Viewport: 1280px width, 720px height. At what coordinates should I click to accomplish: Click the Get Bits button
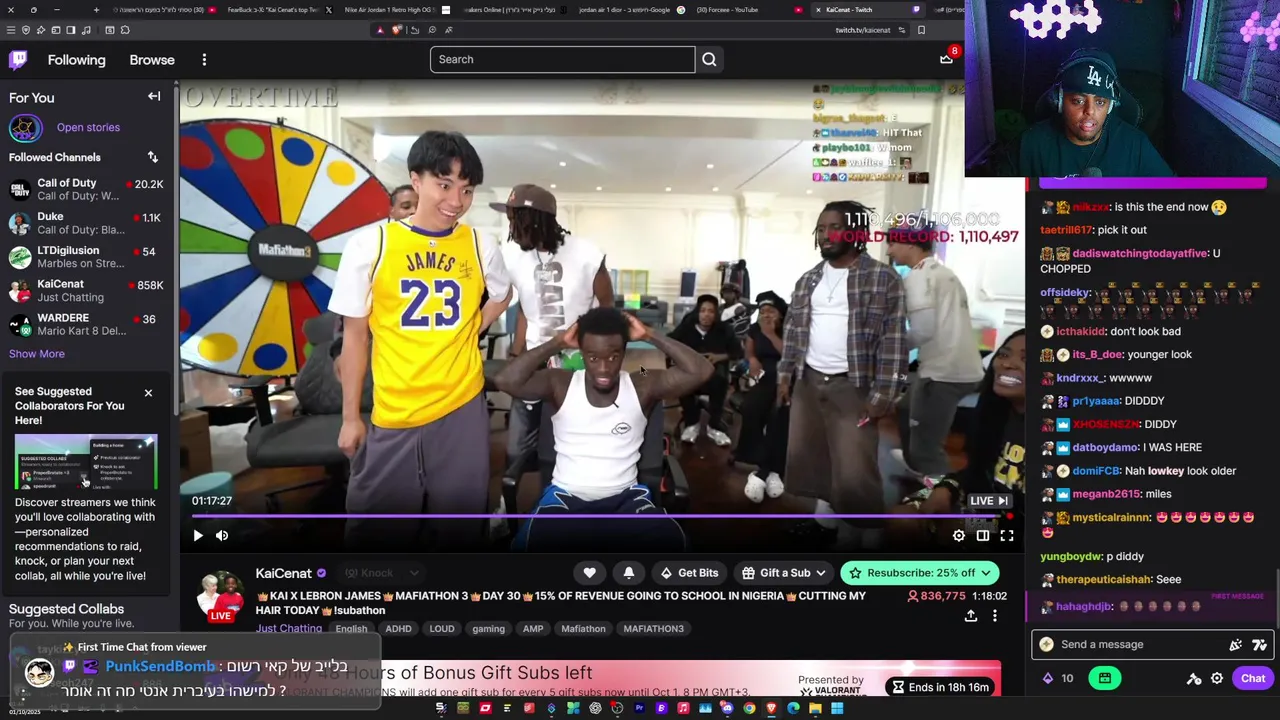tap(688, 573)
